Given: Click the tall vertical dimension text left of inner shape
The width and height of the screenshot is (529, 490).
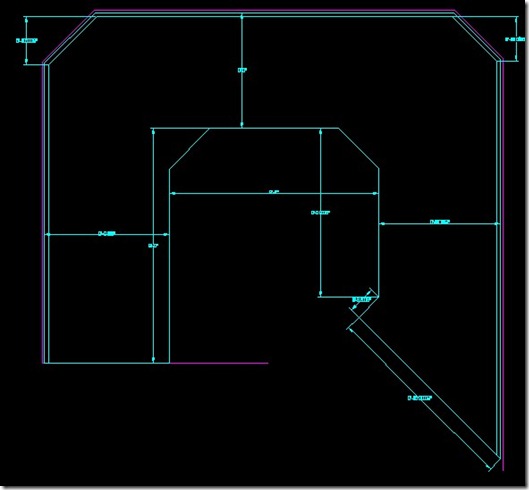Looking at the screenshot, I should coord(153,246).
